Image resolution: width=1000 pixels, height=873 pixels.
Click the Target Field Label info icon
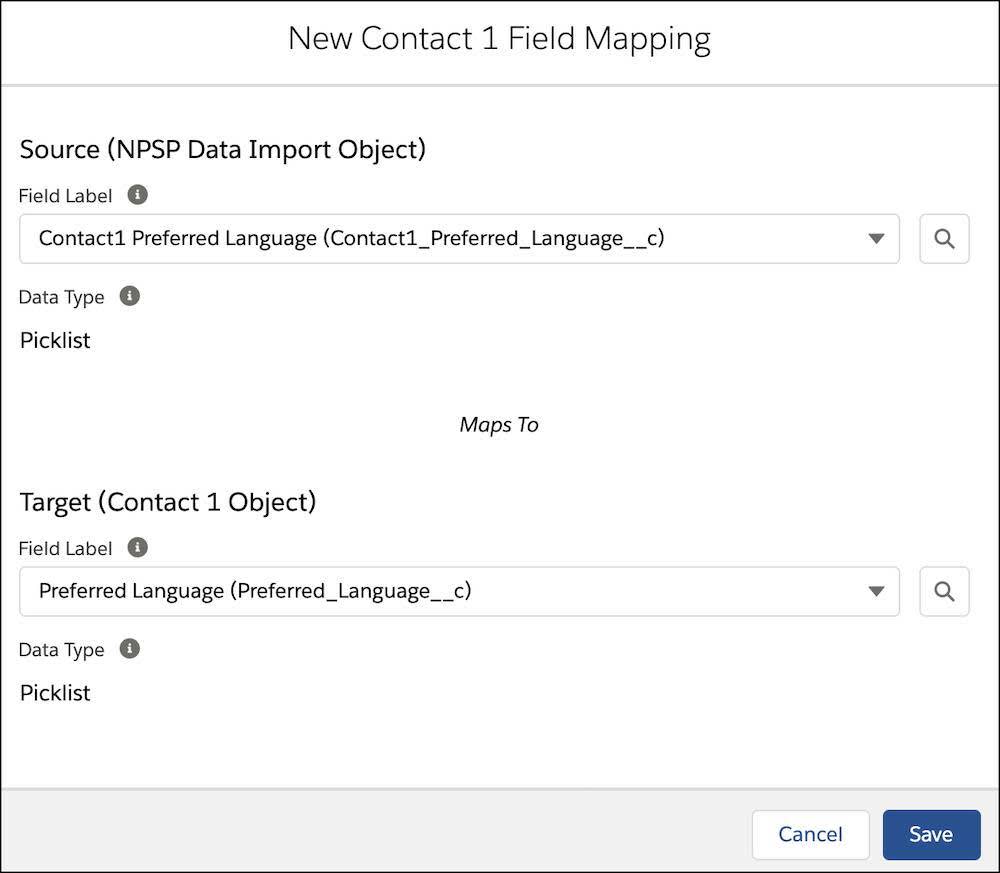click(x=137, y=547)
